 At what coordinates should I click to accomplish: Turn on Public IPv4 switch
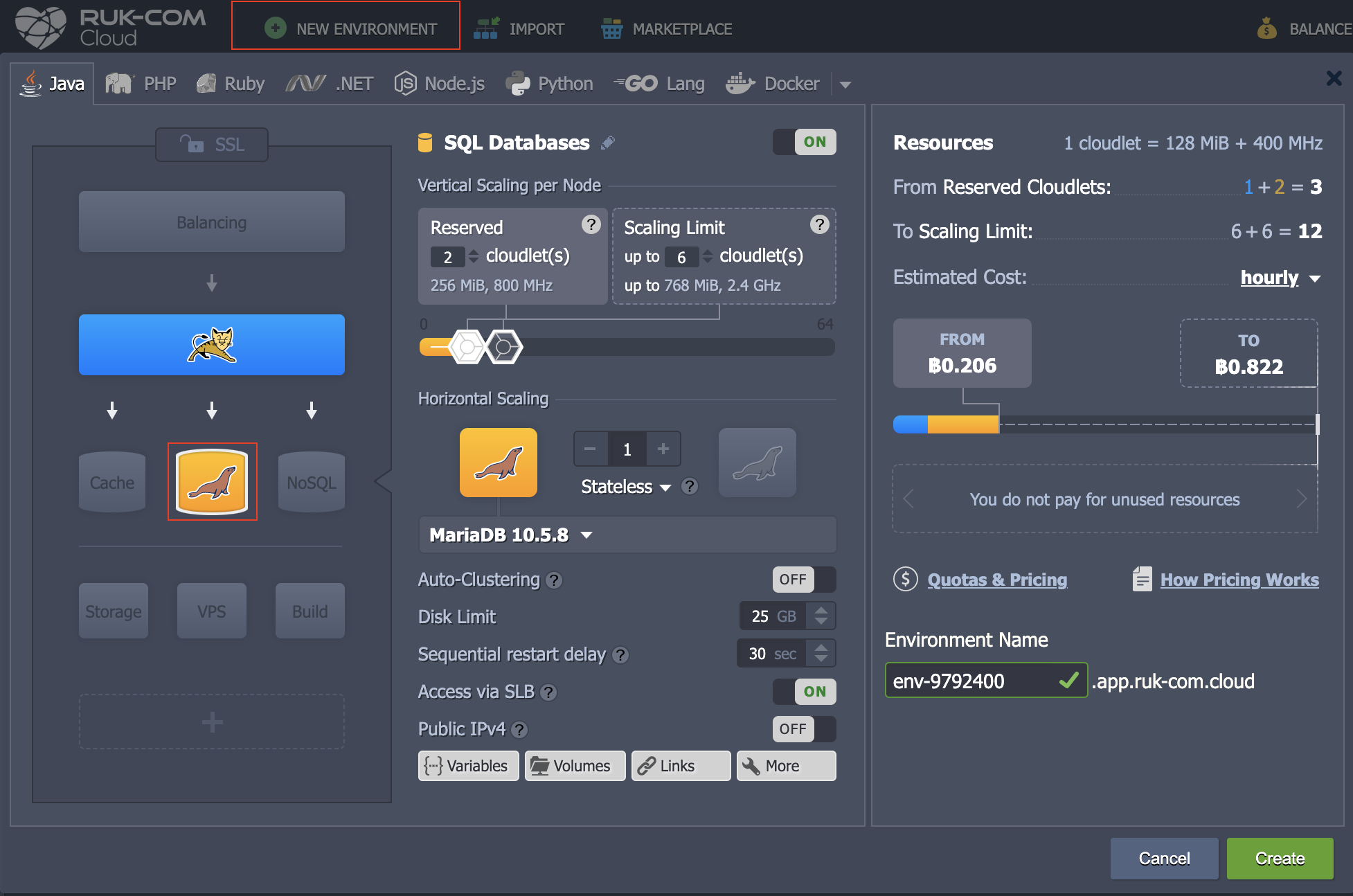click(805, 729)
